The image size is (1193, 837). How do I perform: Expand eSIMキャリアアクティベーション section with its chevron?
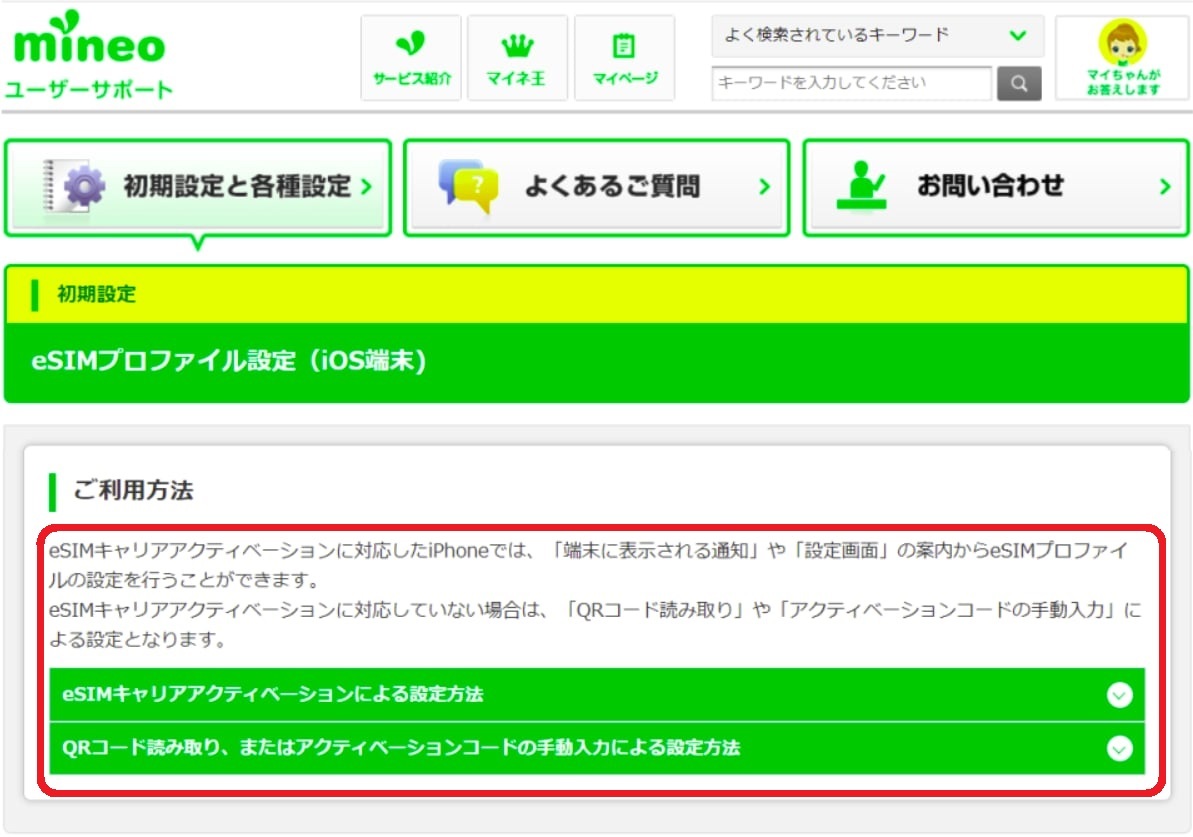click(x=1120, y=695)
